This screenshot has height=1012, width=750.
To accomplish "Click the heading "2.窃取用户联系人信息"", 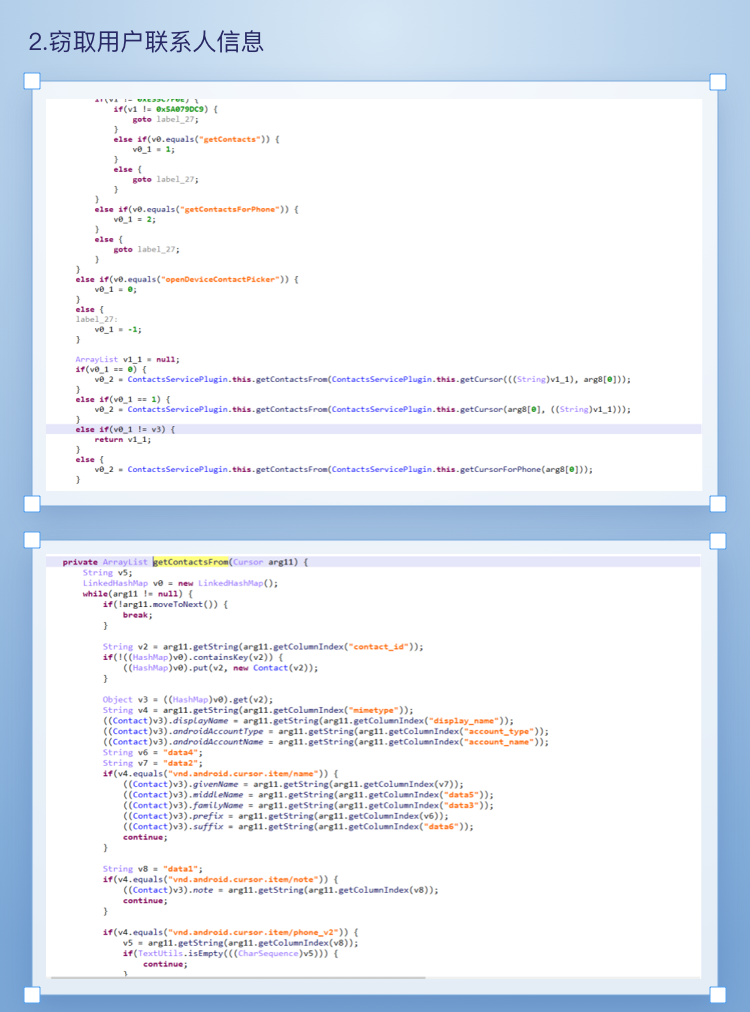I will pos(146,41).
